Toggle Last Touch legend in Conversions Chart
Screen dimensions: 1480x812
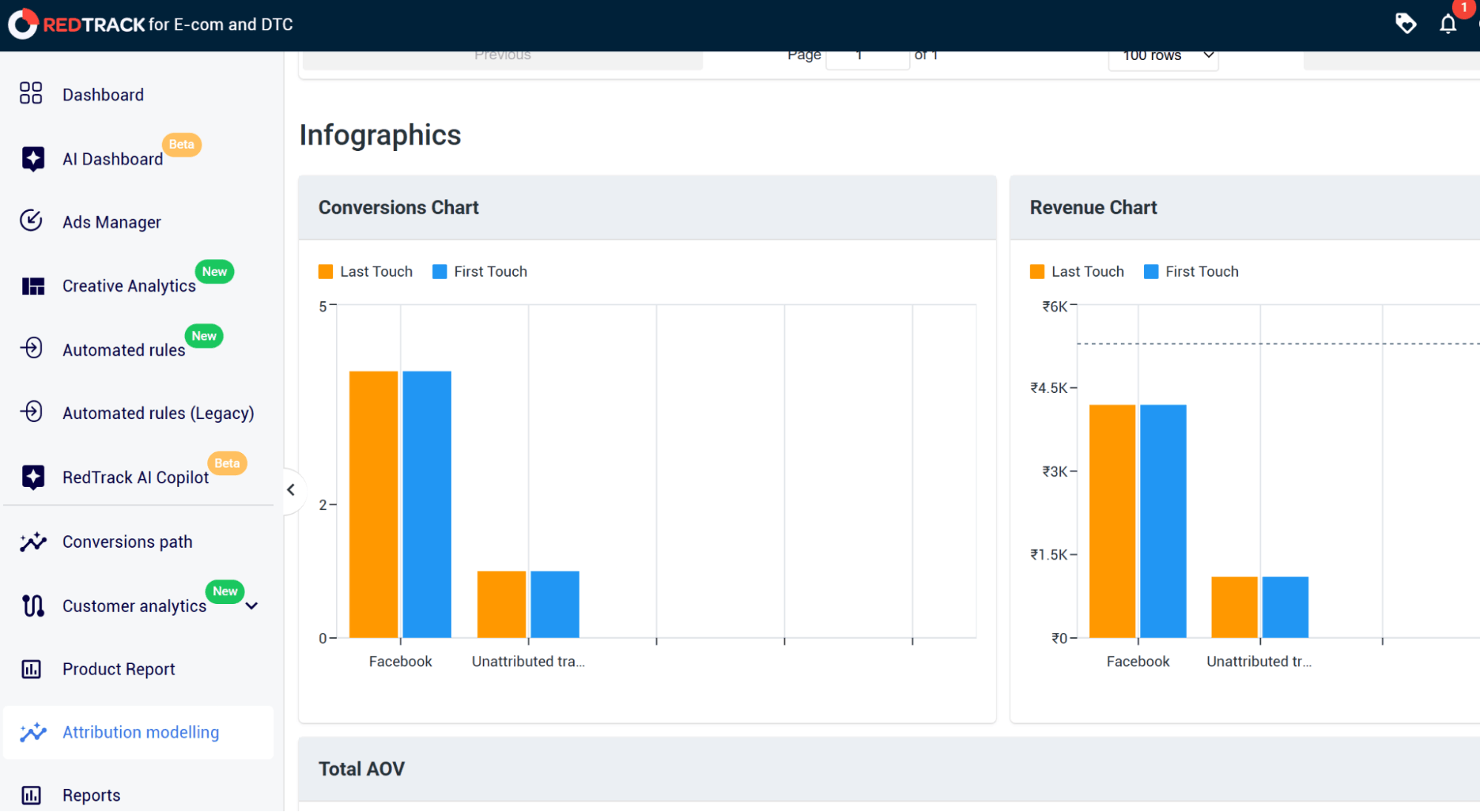(x=366, y=272)
